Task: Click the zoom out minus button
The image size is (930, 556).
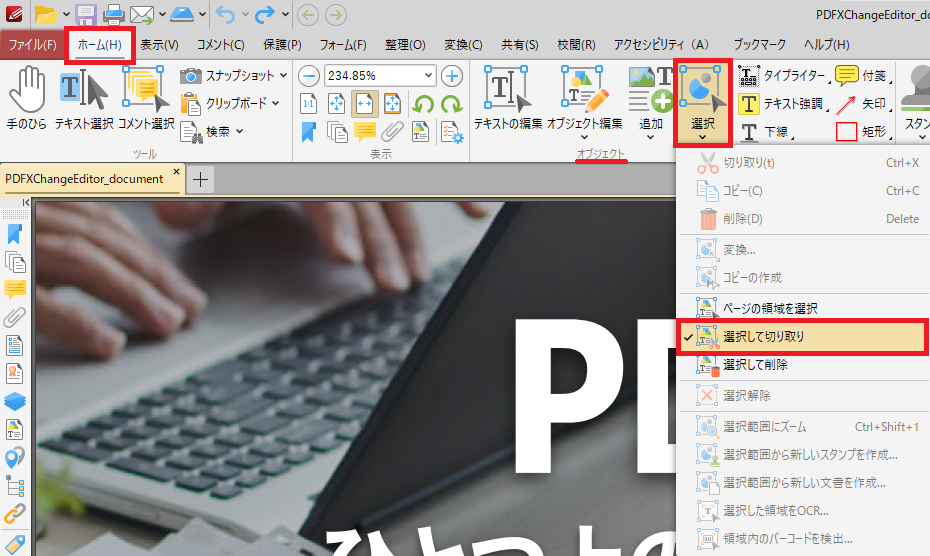Action: [308, 76]
